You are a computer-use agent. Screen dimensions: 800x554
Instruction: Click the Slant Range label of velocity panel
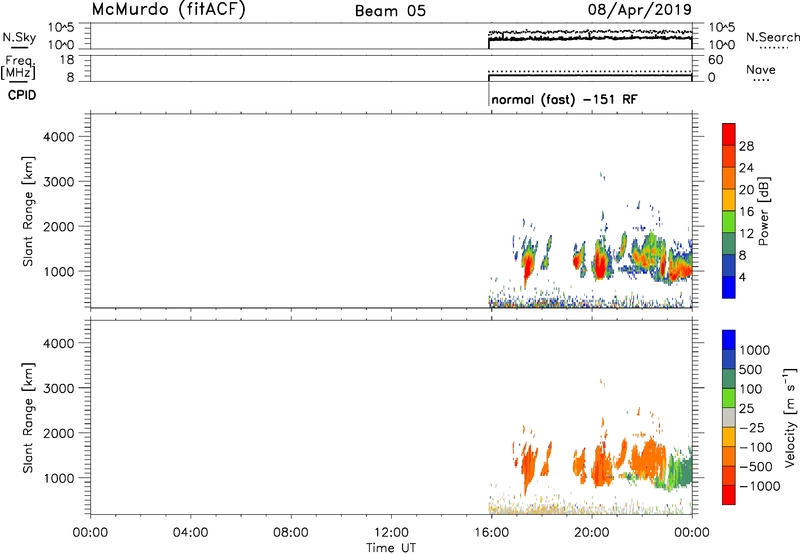28,418
